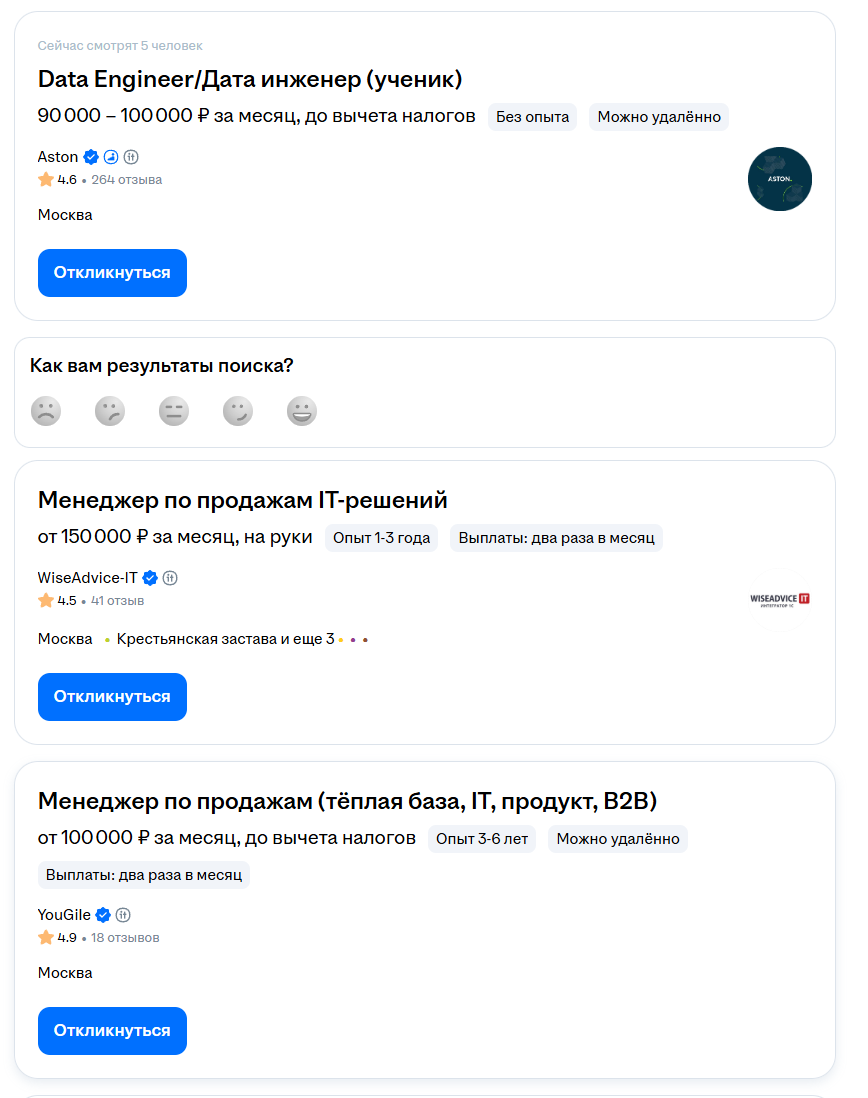Click the gray HH badge next to WiseAdvice-IT
The height and width of the screenshot is (1098, 868).
(x=170, y=578)
